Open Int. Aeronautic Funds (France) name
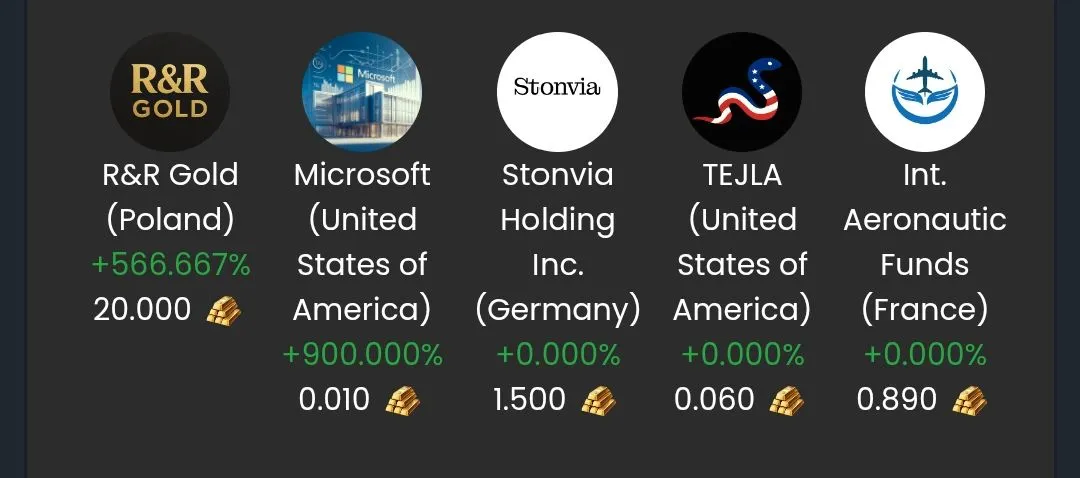The image size is (1080, 478). click(x=925, y=242)
